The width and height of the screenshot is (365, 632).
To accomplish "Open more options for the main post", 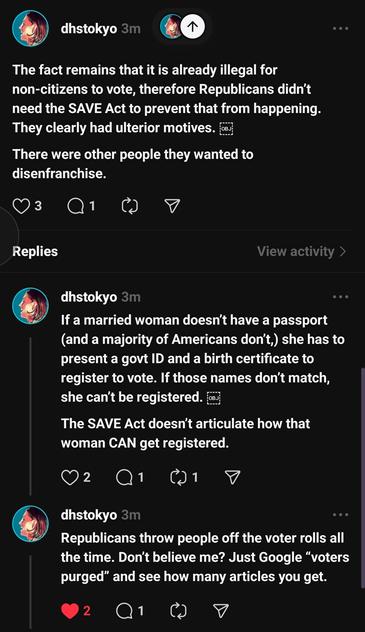I will coord(340,29).
